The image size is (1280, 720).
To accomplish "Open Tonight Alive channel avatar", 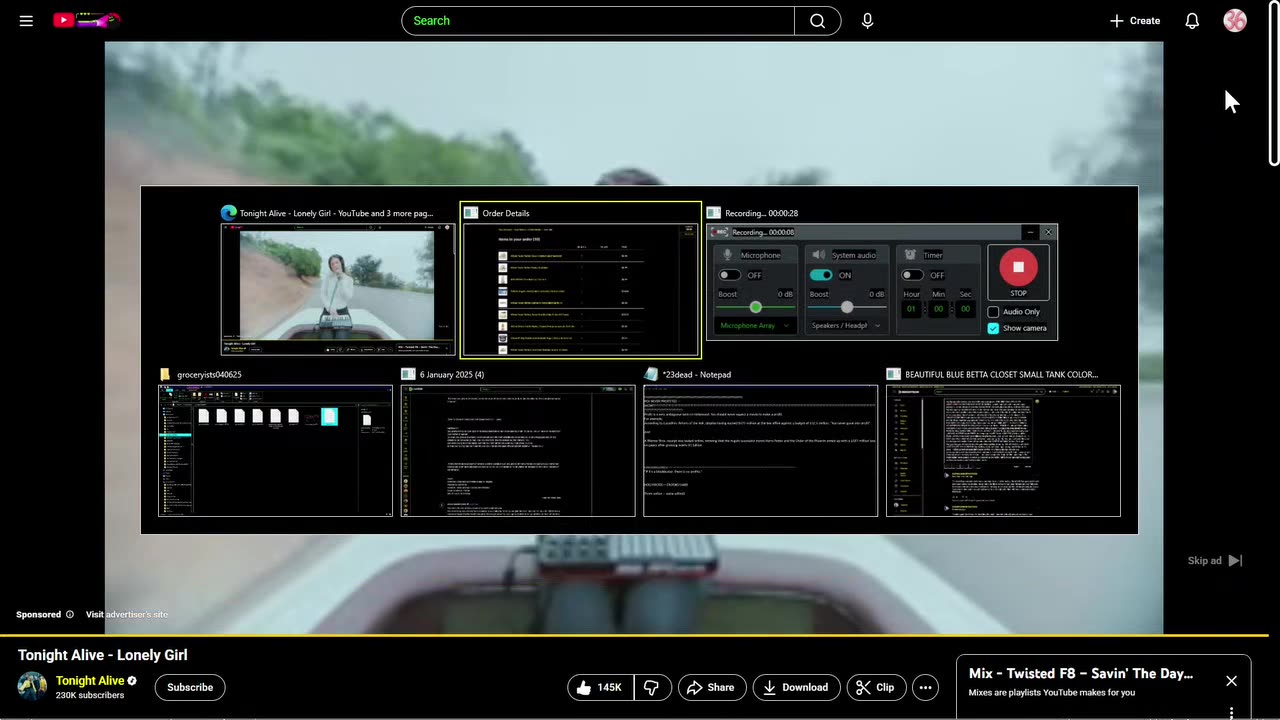I will point(33,687).
